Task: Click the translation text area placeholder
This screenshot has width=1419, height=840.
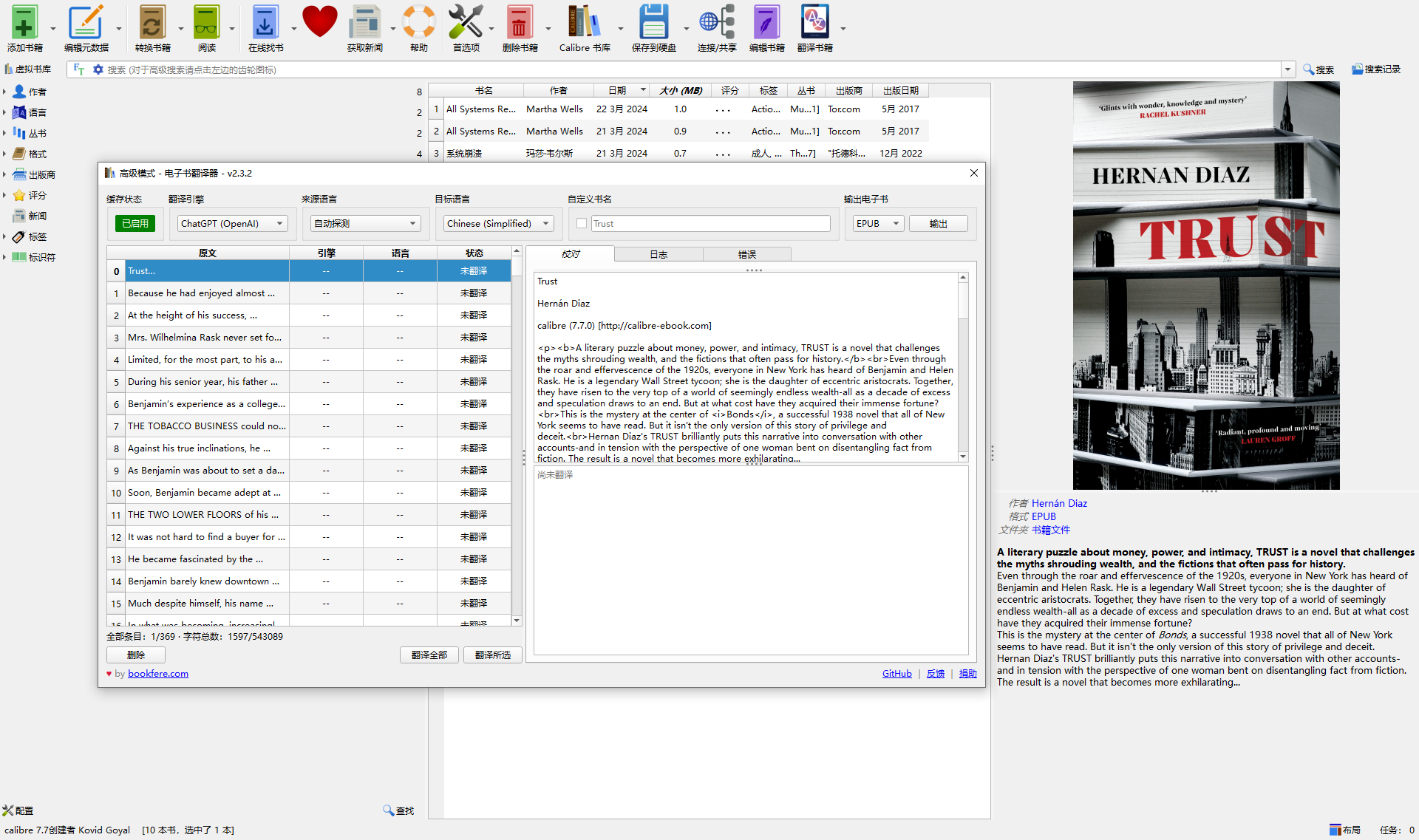Action: [751, 561]
